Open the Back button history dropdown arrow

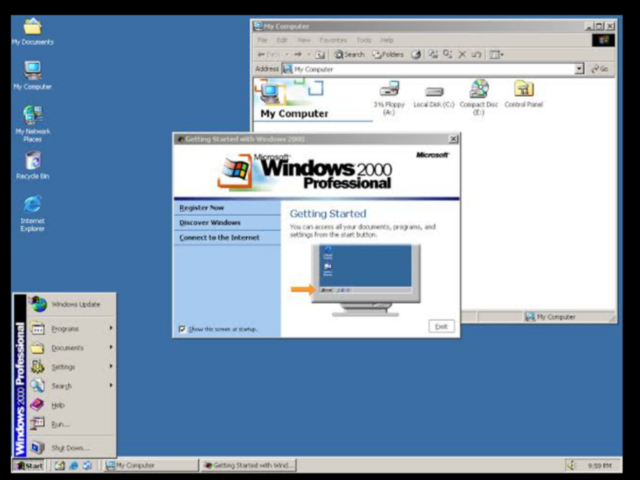(x=287, y=54)
